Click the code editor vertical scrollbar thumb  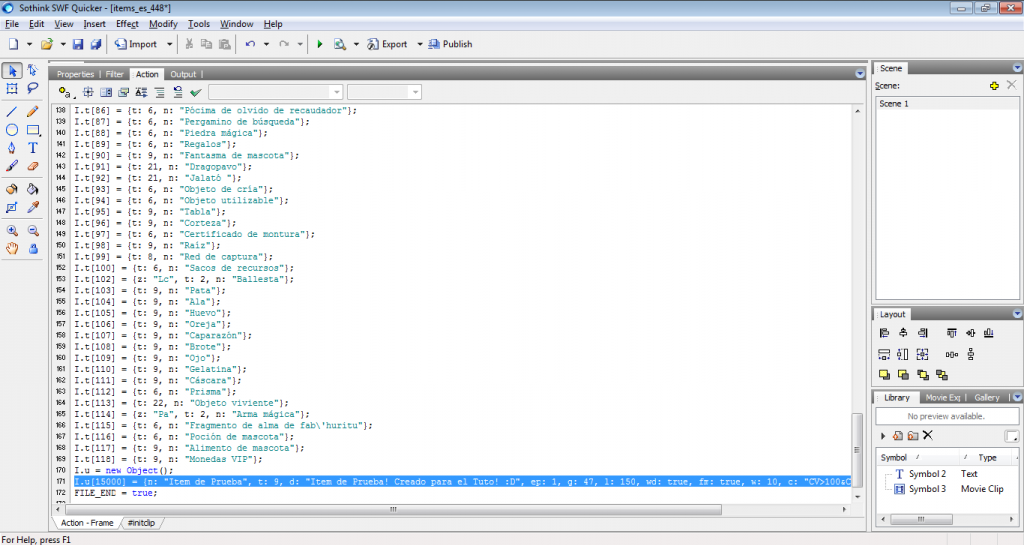(x=857, y=450)
